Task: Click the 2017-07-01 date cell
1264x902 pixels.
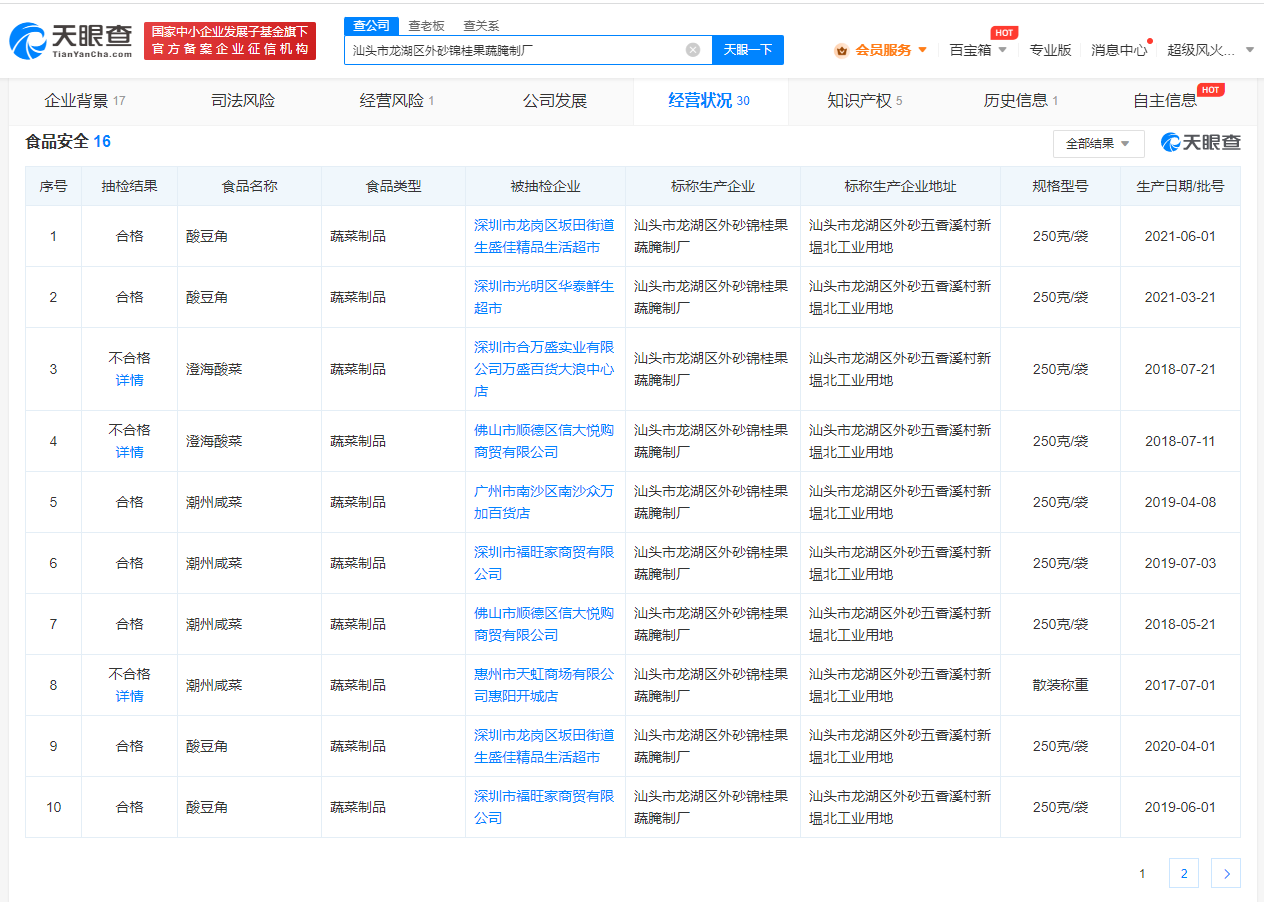Action: point(1180,685)
